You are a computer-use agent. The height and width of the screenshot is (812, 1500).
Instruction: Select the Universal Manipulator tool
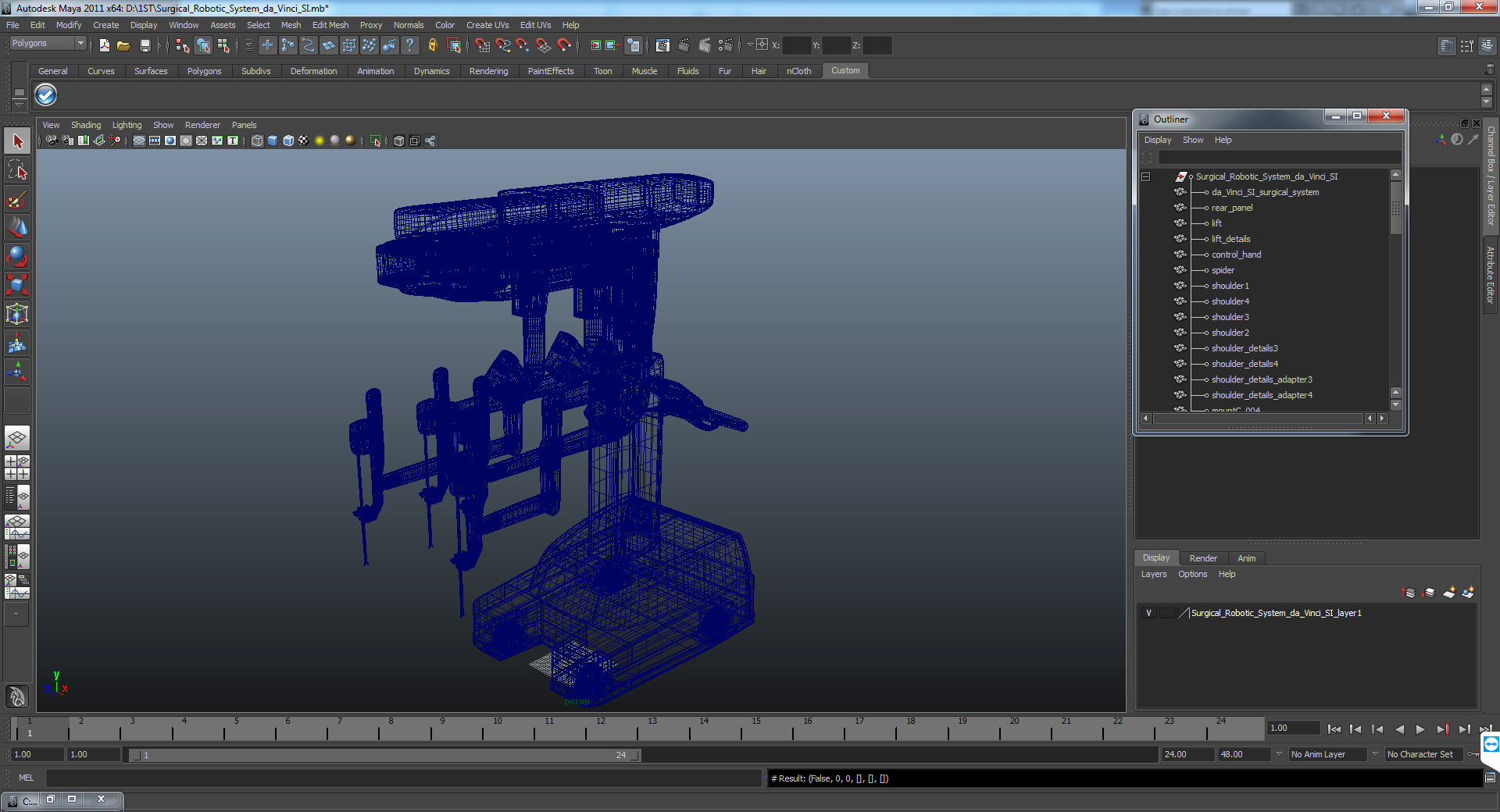click(17, 314)
